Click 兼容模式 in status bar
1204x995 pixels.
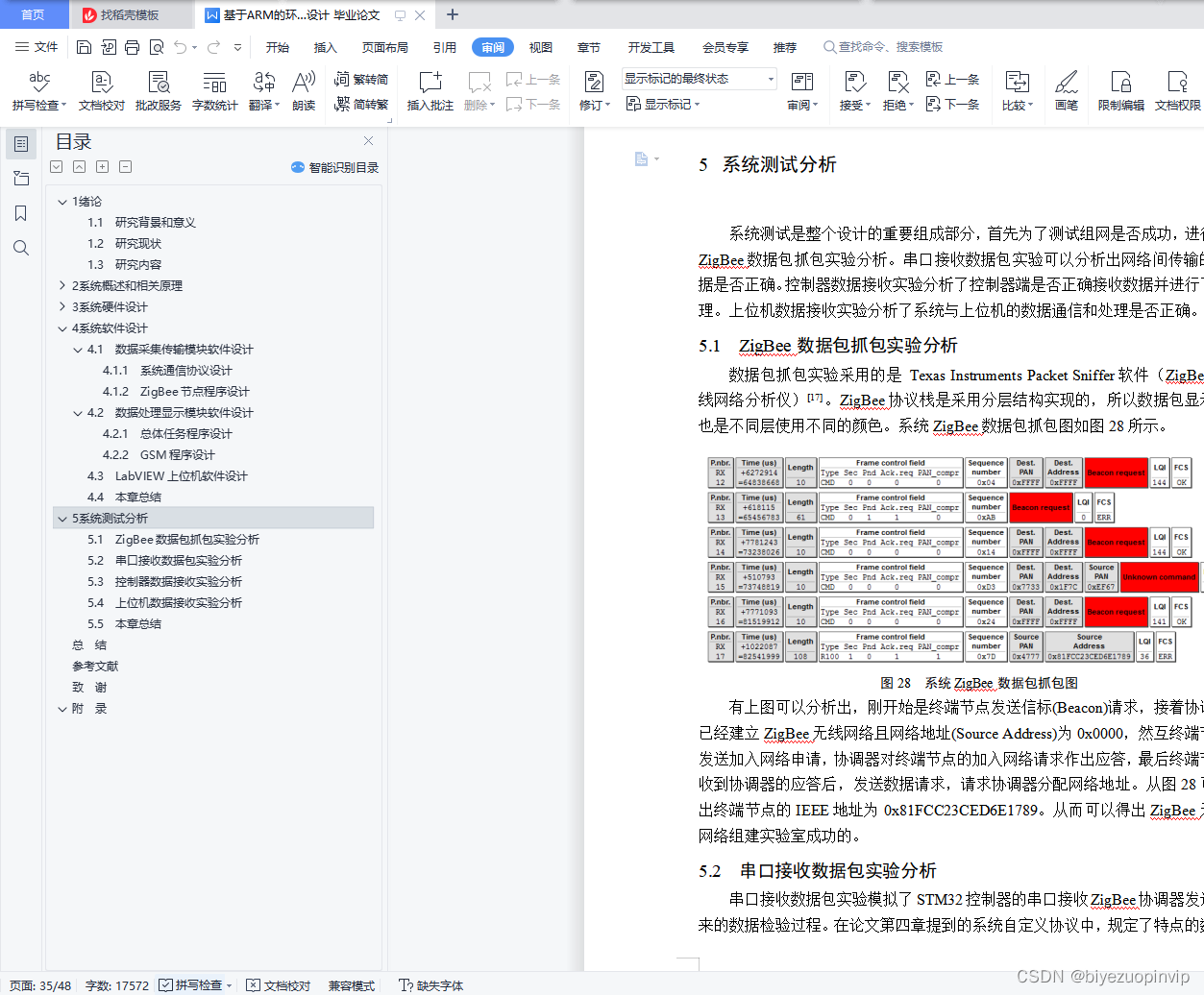tap(351, 984)
